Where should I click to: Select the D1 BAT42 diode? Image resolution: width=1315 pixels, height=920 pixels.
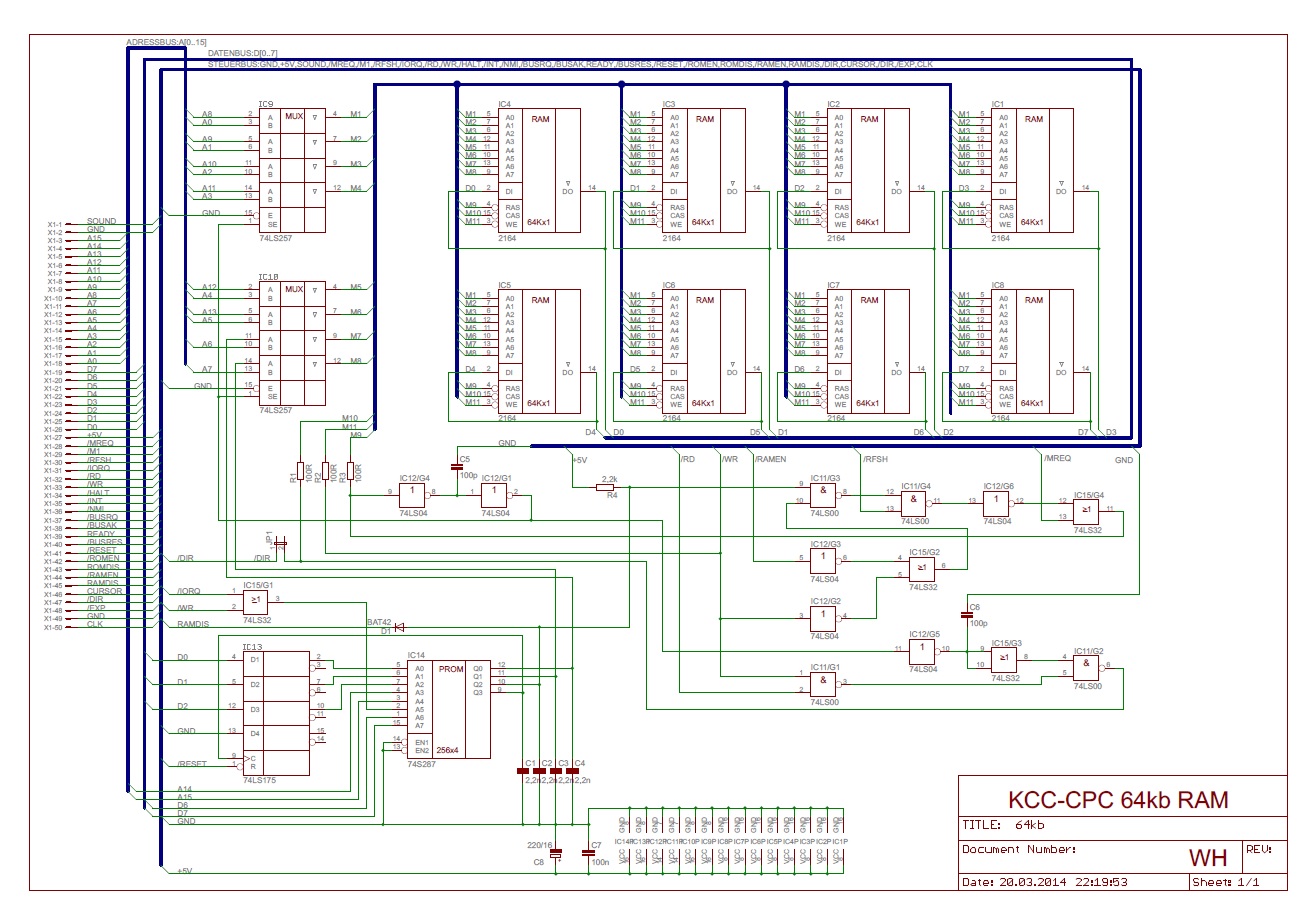[398, 628]
